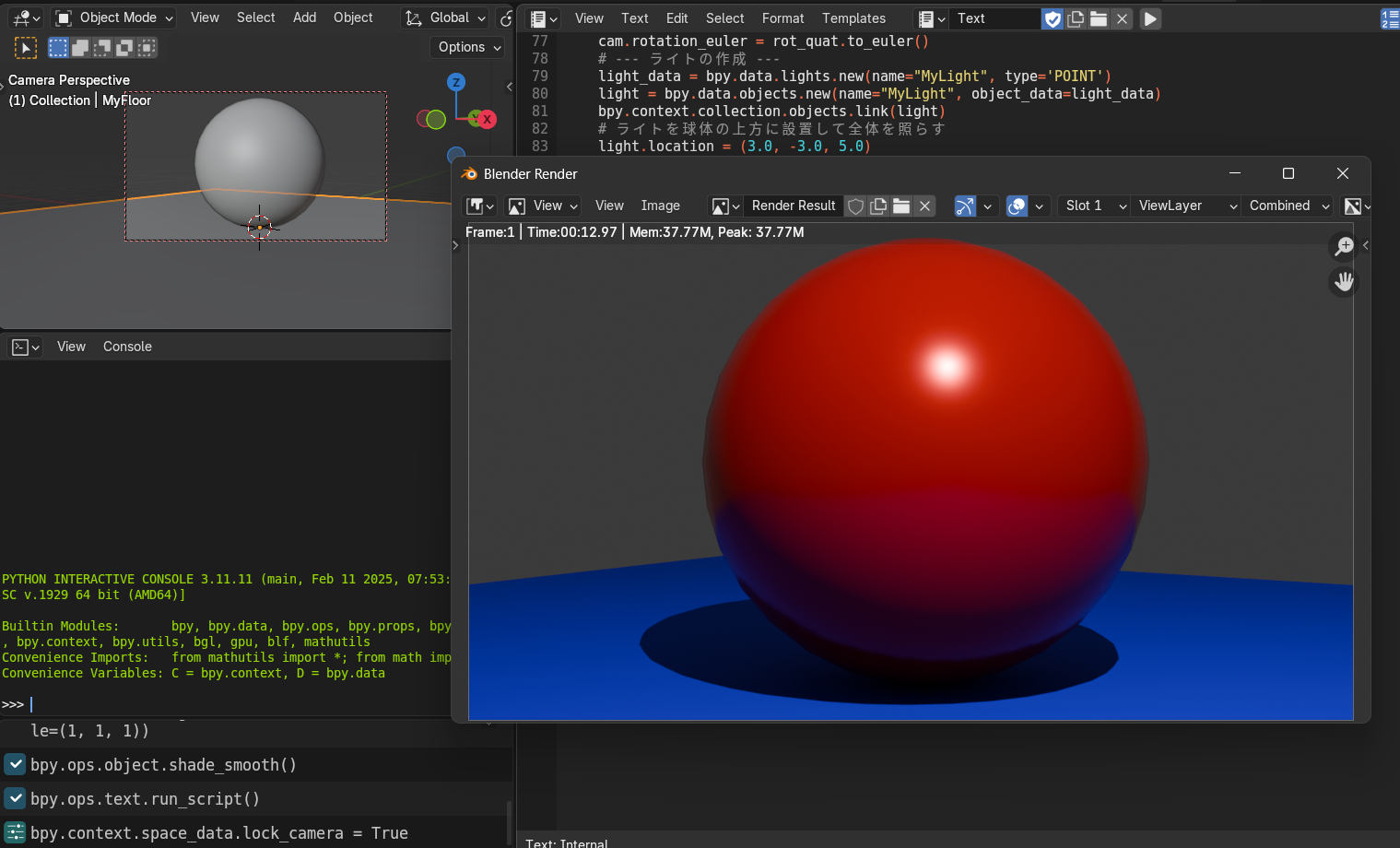Viewport: 1400px width, 848px height.
Task: Open the text editor Select menu
Action: click(x=724, y=18)
